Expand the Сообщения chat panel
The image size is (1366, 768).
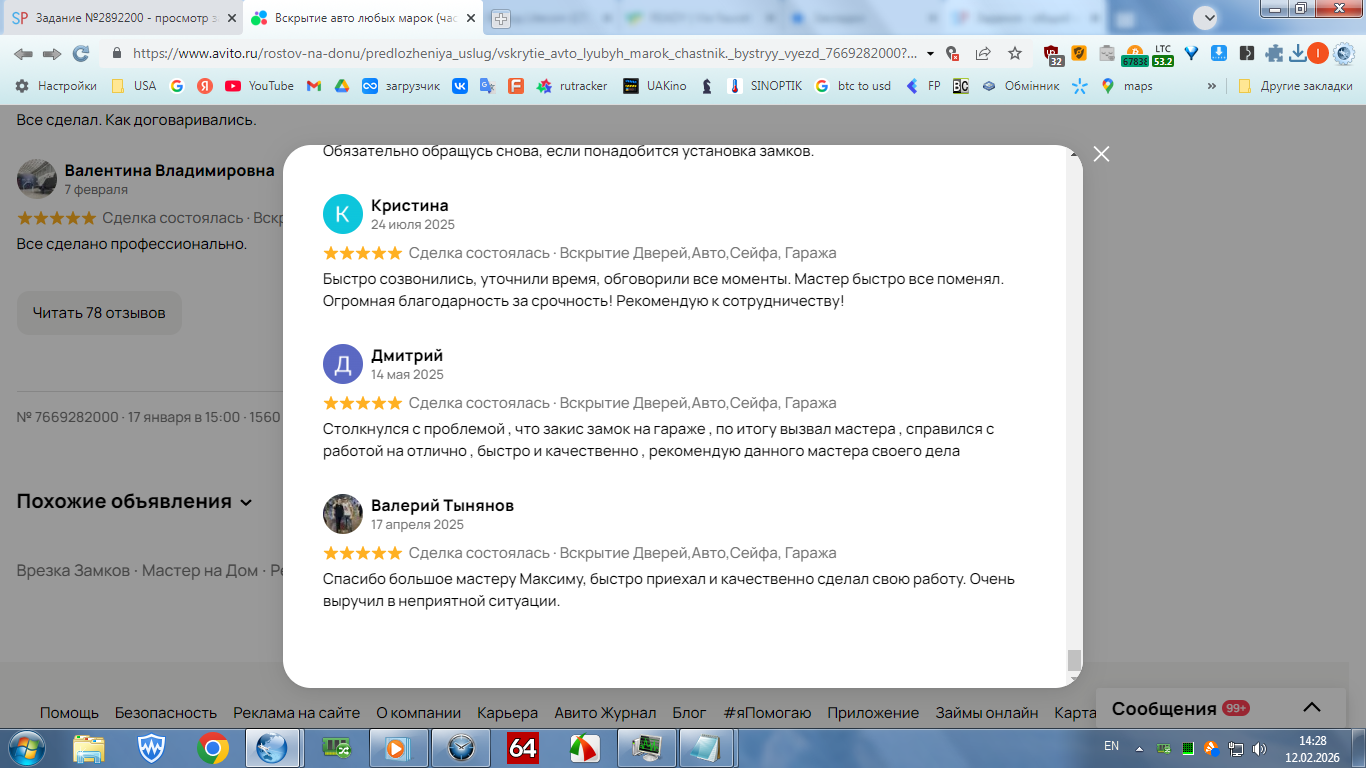coord(1311,708)
